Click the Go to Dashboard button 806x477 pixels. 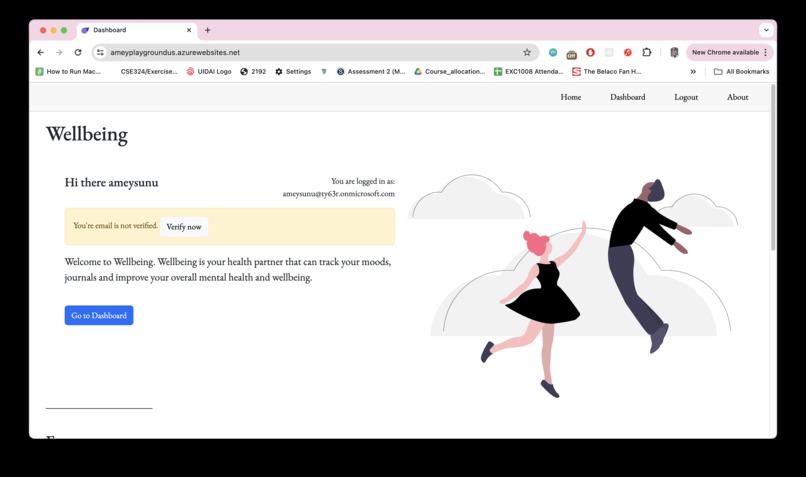pyautogui.click(x=99, y=316)
